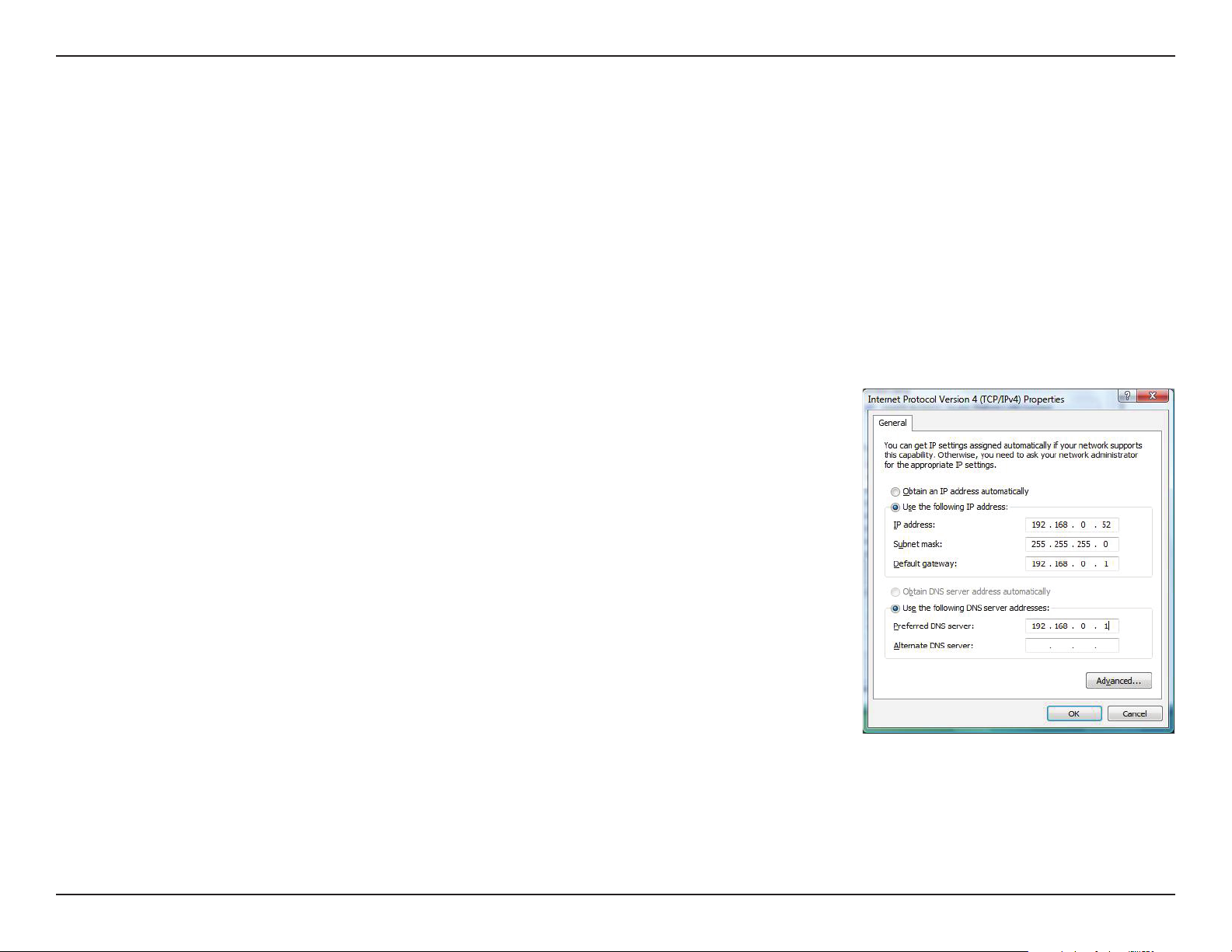This screenshot has height=952, width=1232.
Task: Select Obtain an IP address automatically
Action: (960, 491)
